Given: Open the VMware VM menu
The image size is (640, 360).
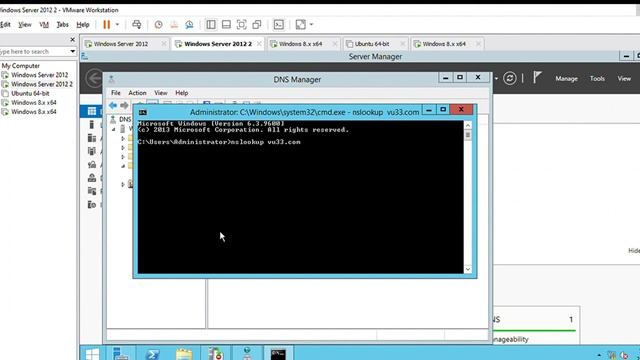Looking at the screenshot, I should pyautogui.click(x=44, y=24).
